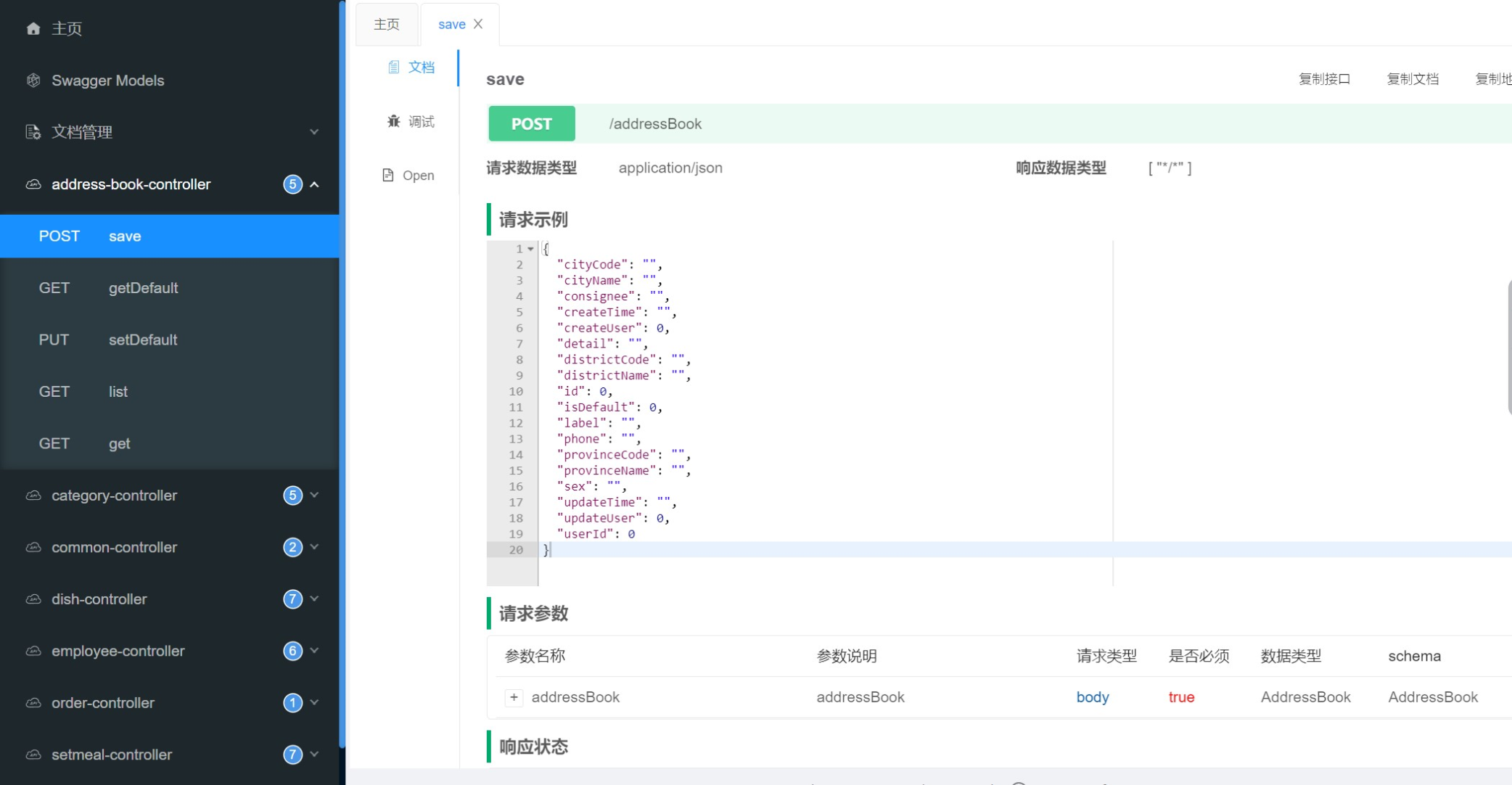Open the Open side tab
The image size is (1512, 785).
tap(408, 175)
